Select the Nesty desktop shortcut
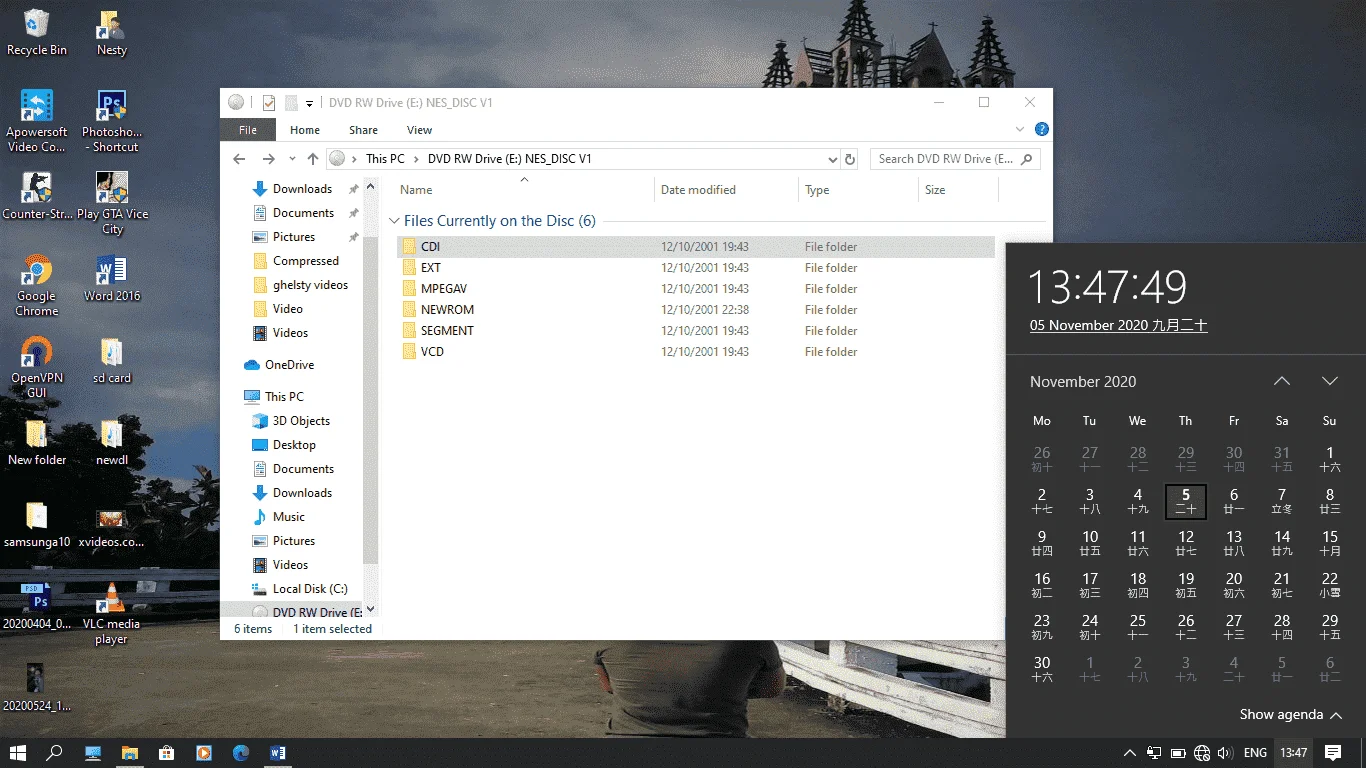 click(112, 32)
